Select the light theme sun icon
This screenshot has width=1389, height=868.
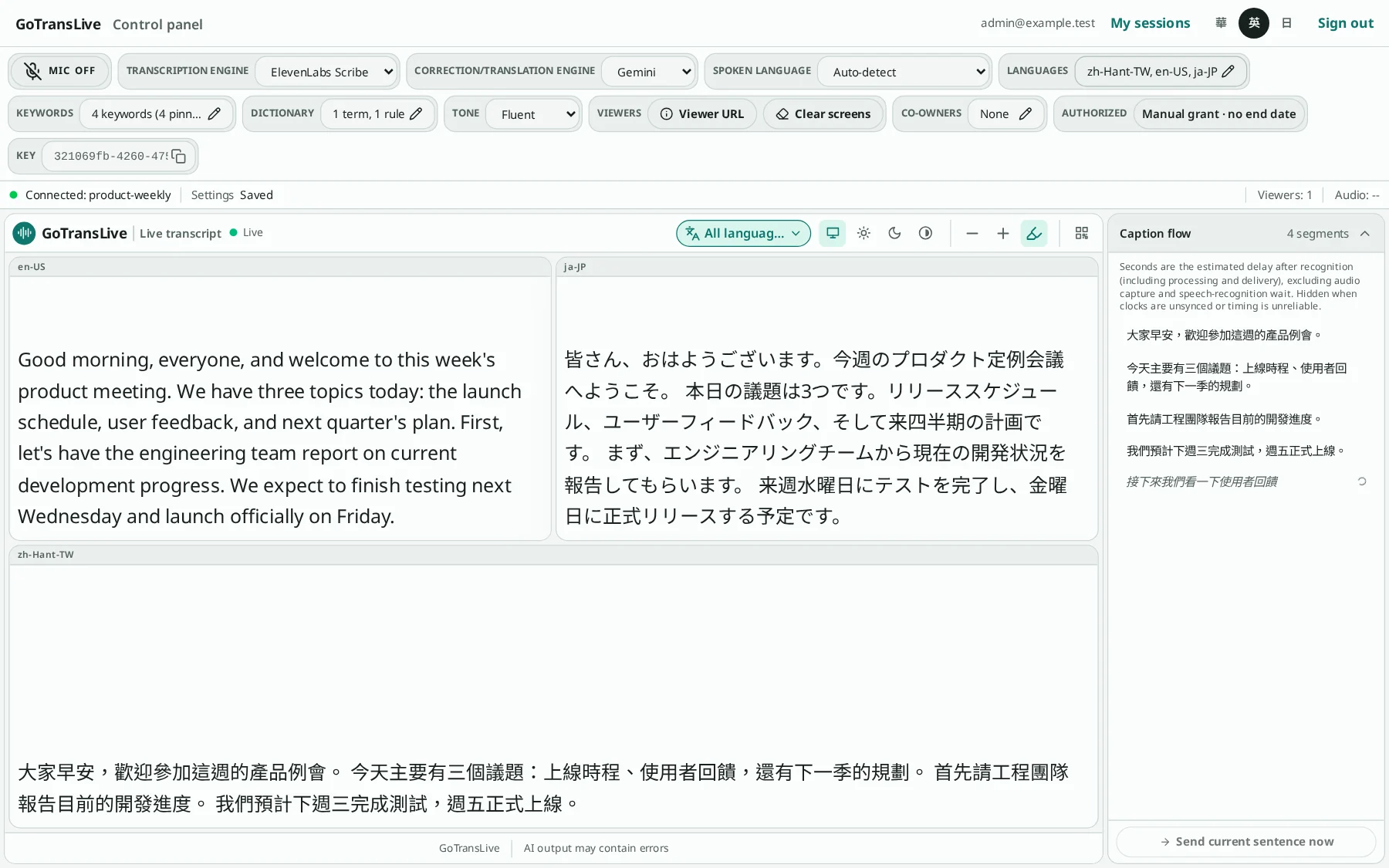click(863, 233)
